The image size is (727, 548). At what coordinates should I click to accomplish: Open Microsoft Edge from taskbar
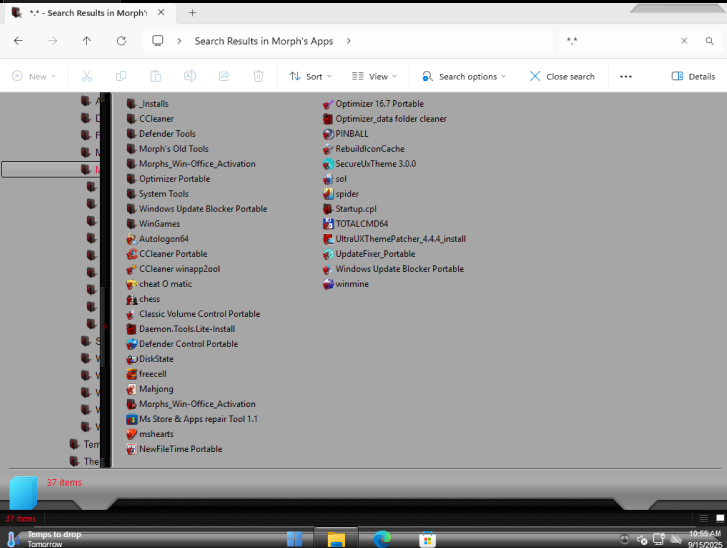pyautogui.click(x=382, y=539)
